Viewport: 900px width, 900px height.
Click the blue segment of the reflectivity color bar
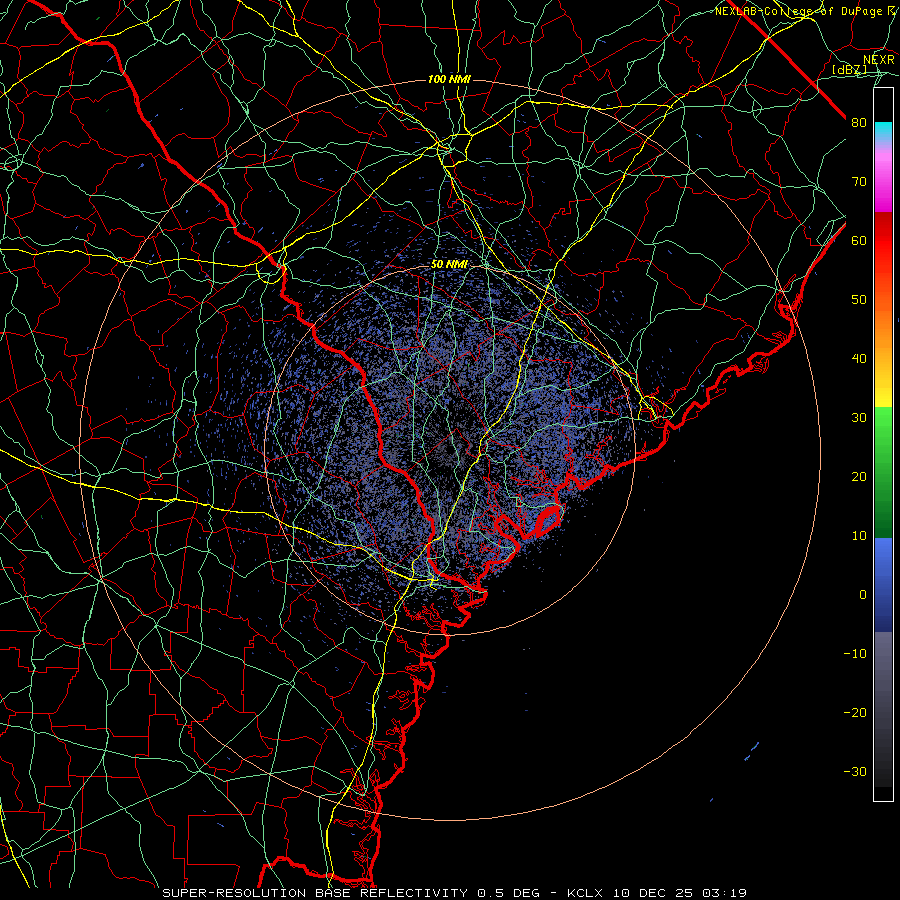point(883,585)
